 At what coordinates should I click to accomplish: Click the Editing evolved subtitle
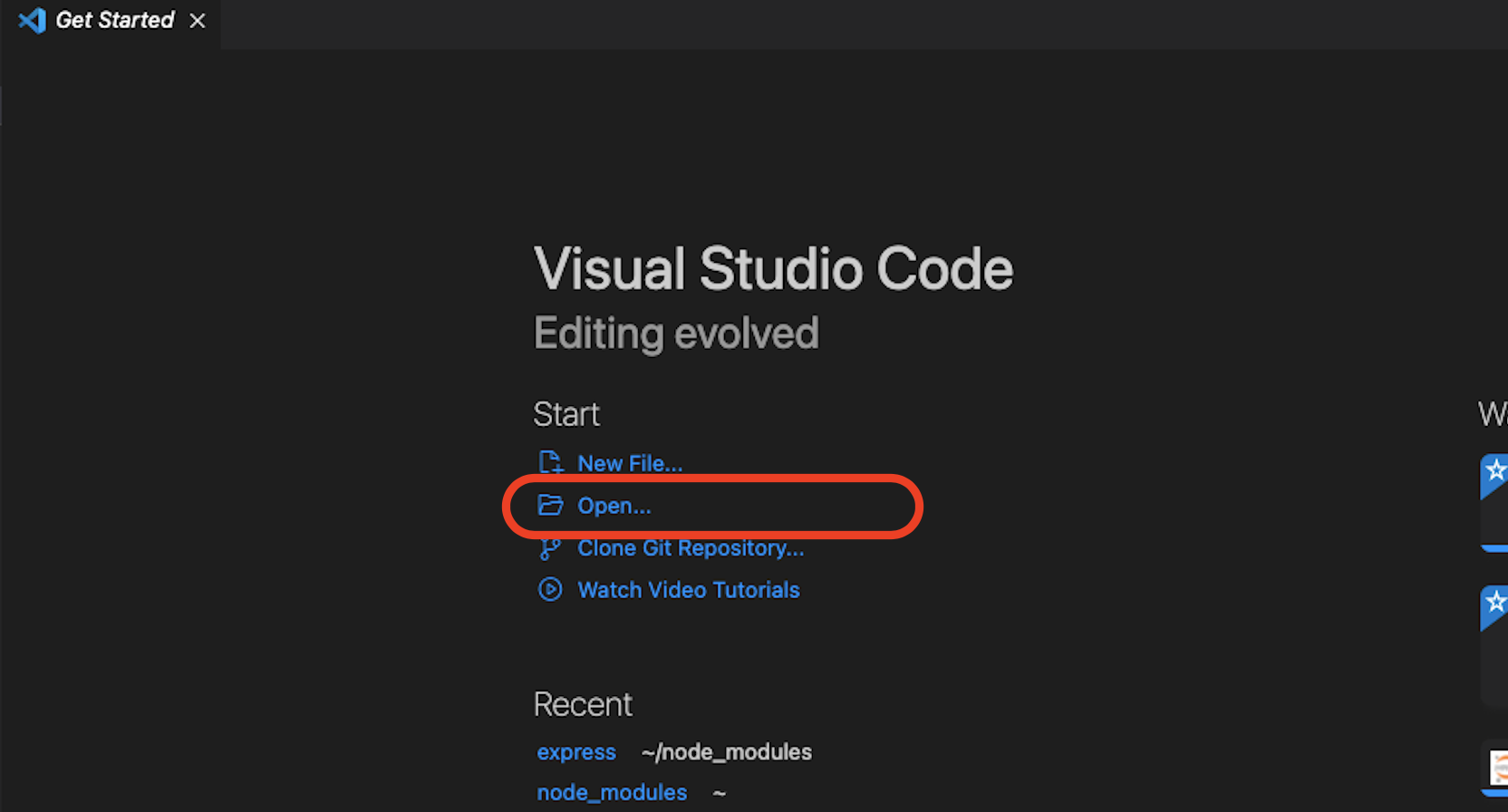[676, 333]
